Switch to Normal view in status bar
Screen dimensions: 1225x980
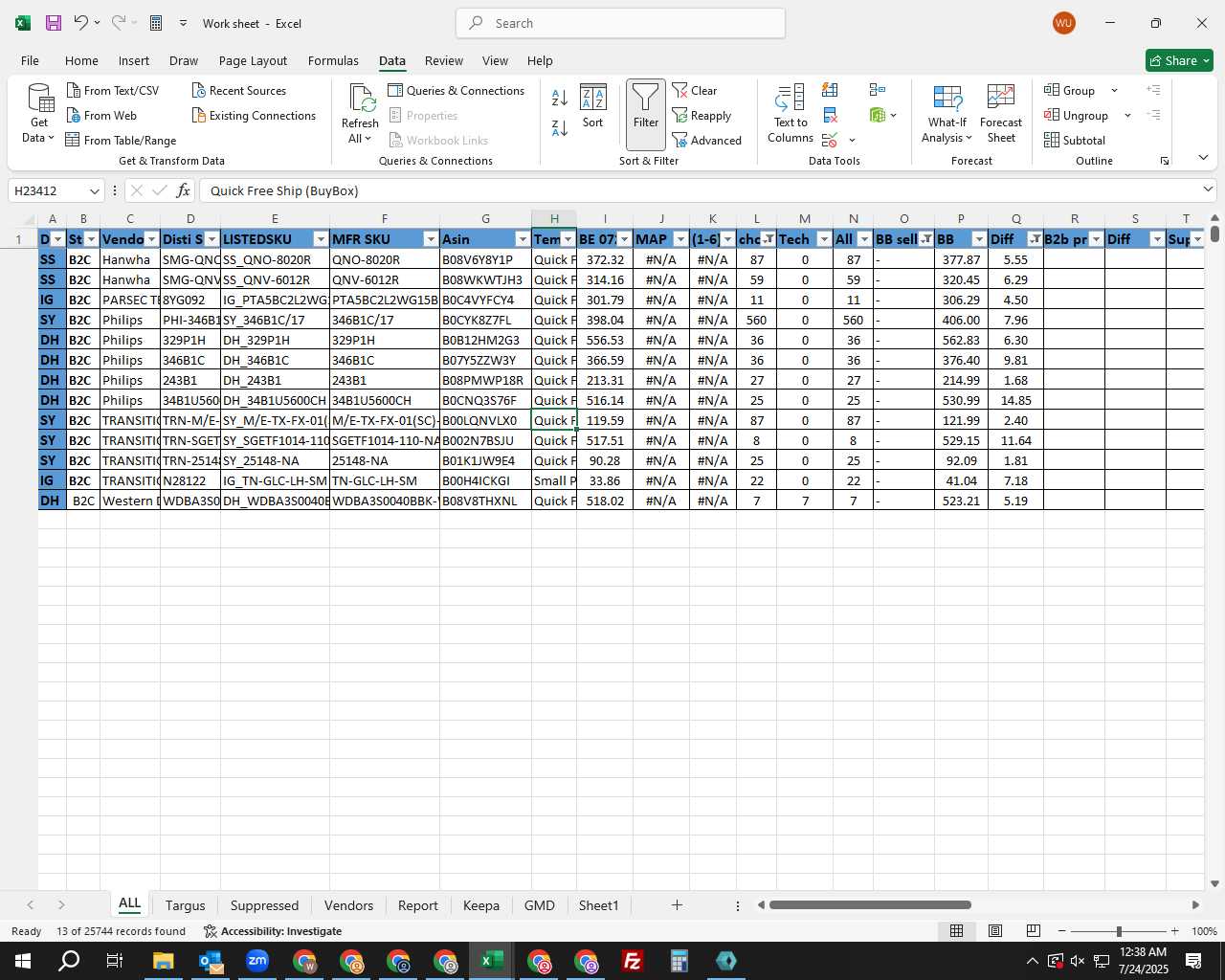tap(956, 931)
